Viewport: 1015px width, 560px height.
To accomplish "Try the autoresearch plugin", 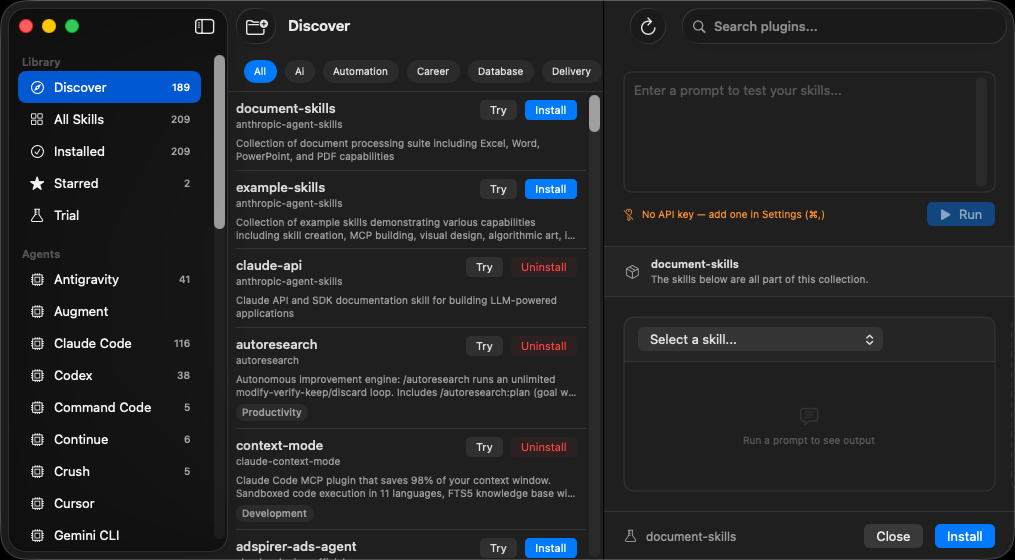I will pos(484,346).
